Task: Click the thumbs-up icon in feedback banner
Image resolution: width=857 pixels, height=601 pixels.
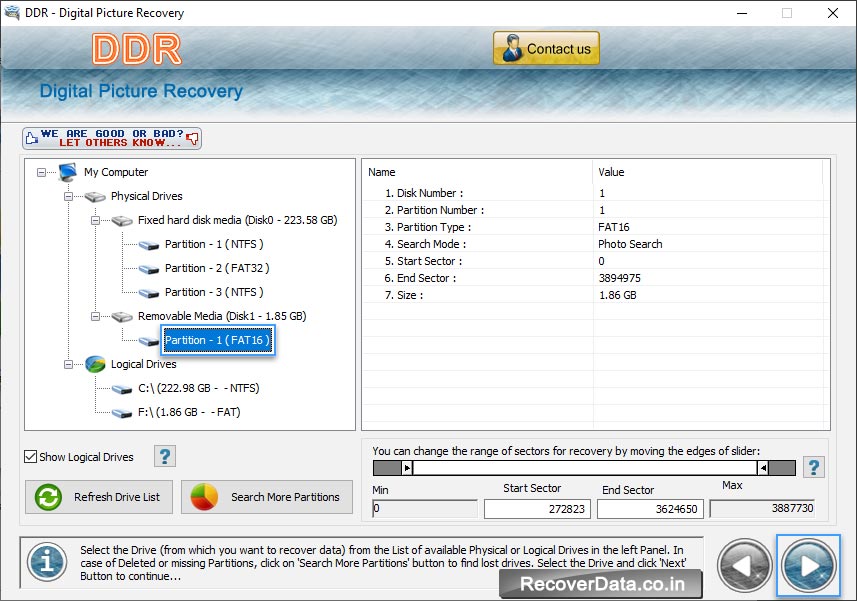Action: point(32,138)
